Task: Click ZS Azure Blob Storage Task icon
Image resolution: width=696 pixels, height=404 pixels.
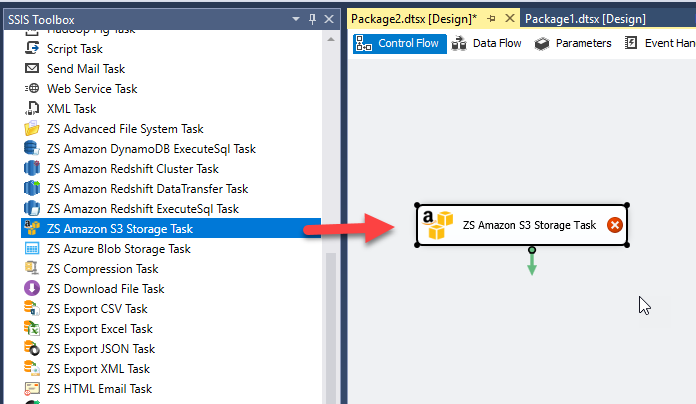Action: click(x=32, y=248)
